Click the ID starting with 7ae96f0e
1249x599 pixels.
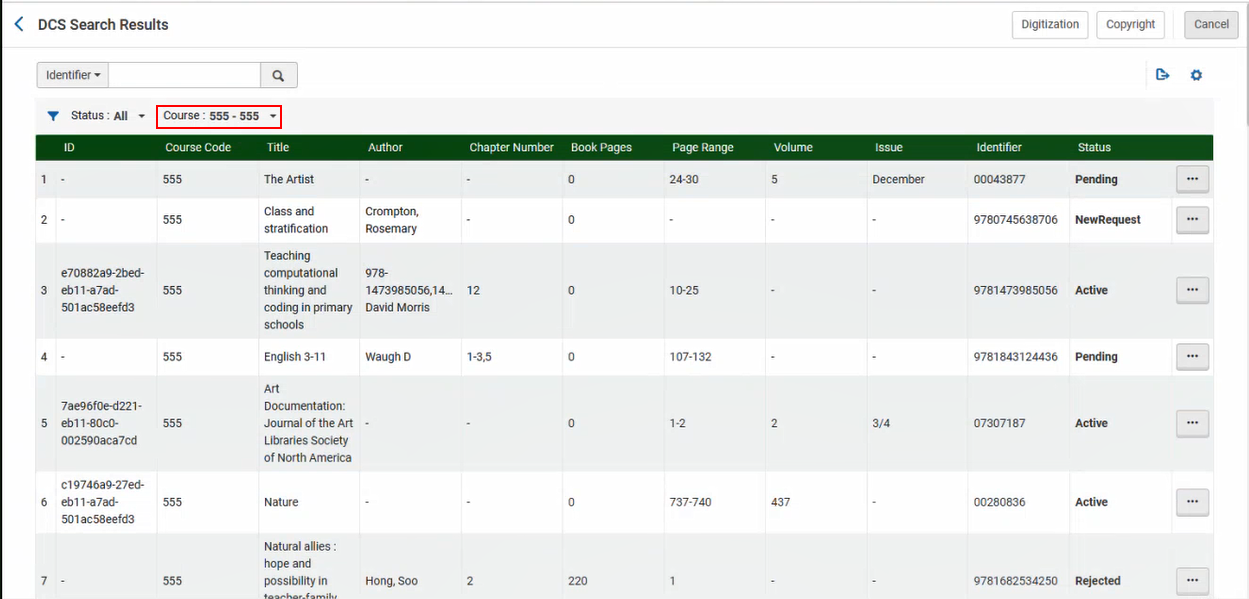(101, 423)
